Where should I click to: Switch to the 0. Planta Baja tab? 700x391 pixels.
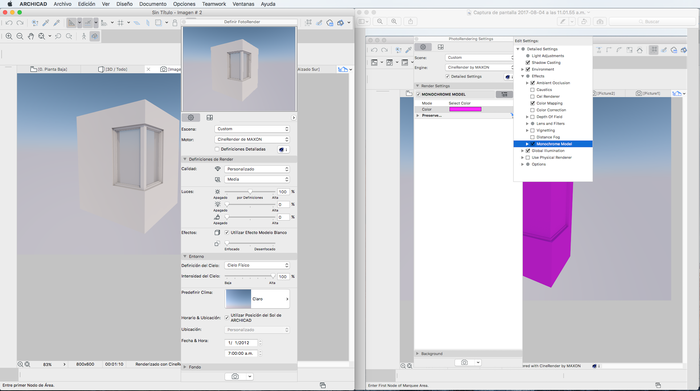tap(49, 69)
